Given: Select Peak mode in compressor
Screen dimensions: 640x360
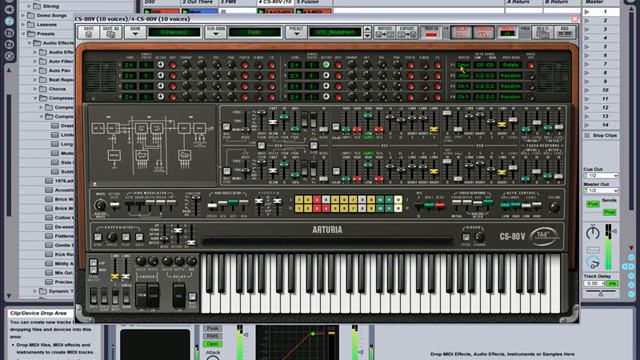Looking at the screenshot, I should [x=212, y=328].
